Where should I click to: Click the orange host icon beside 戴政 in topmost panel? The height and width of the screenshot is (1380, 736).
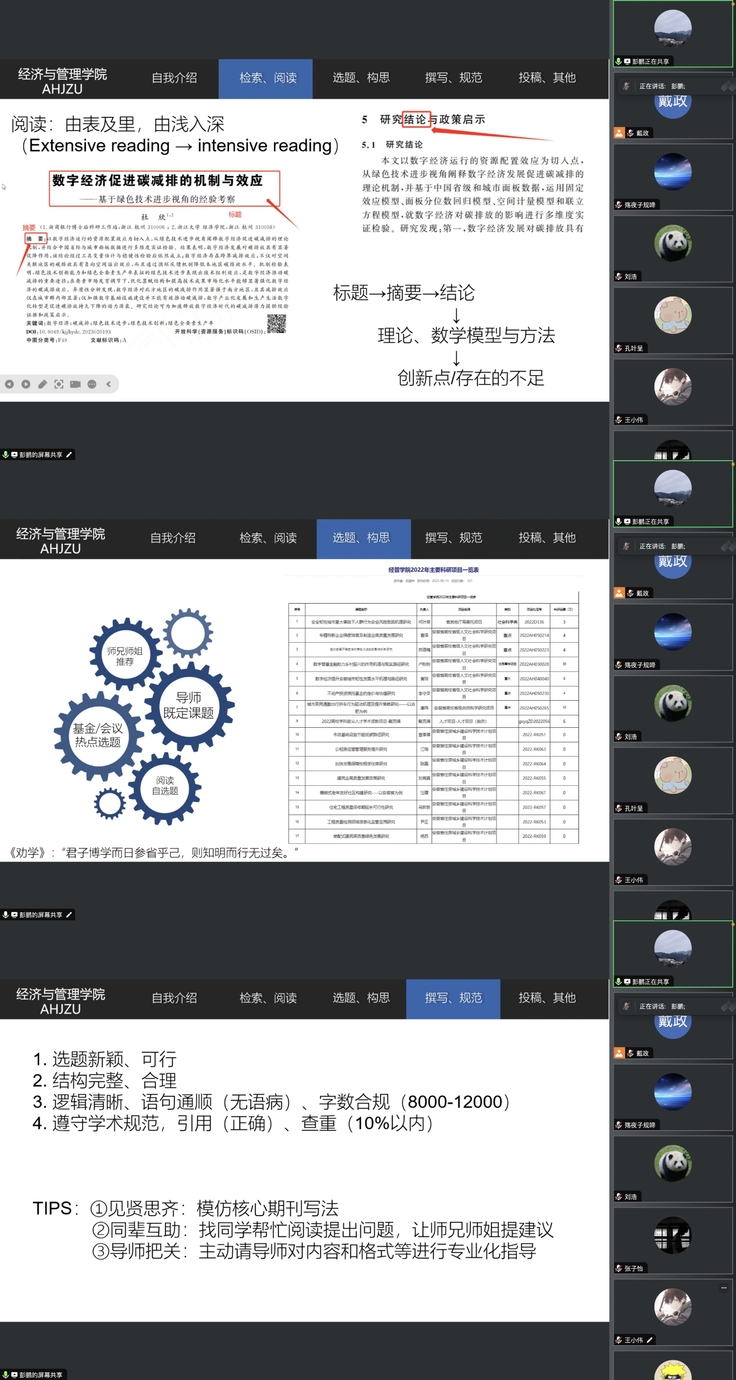[x=620, y=132]
